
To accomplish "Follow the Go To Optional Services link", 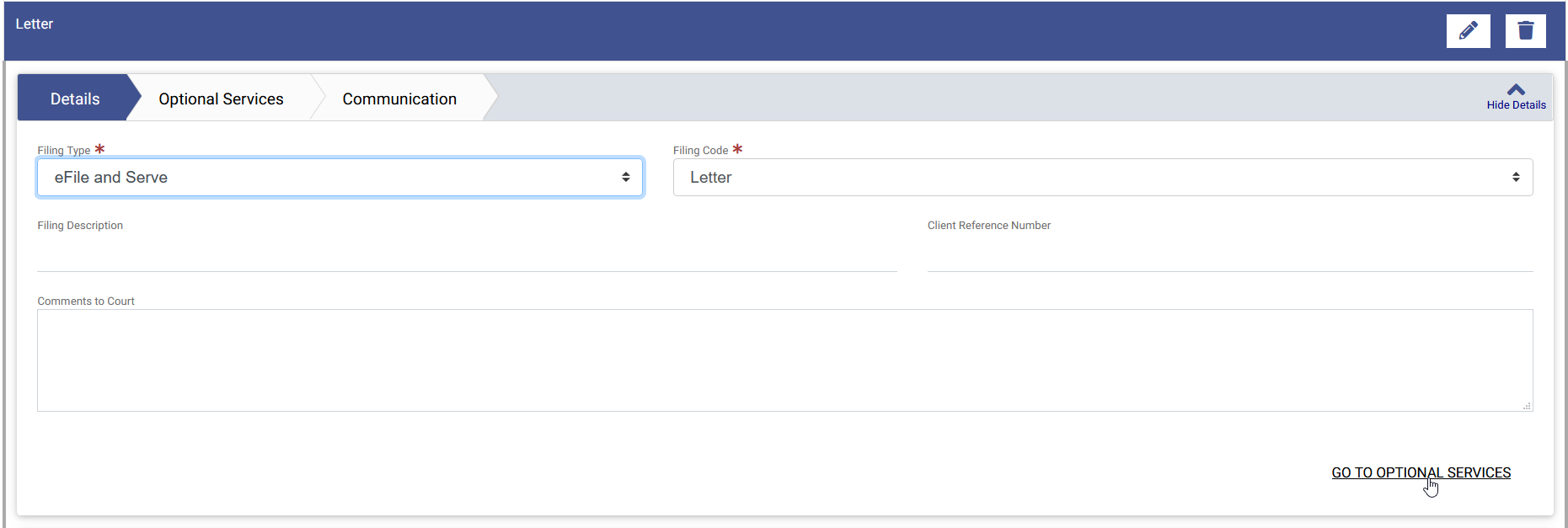I will [1421, 472].
